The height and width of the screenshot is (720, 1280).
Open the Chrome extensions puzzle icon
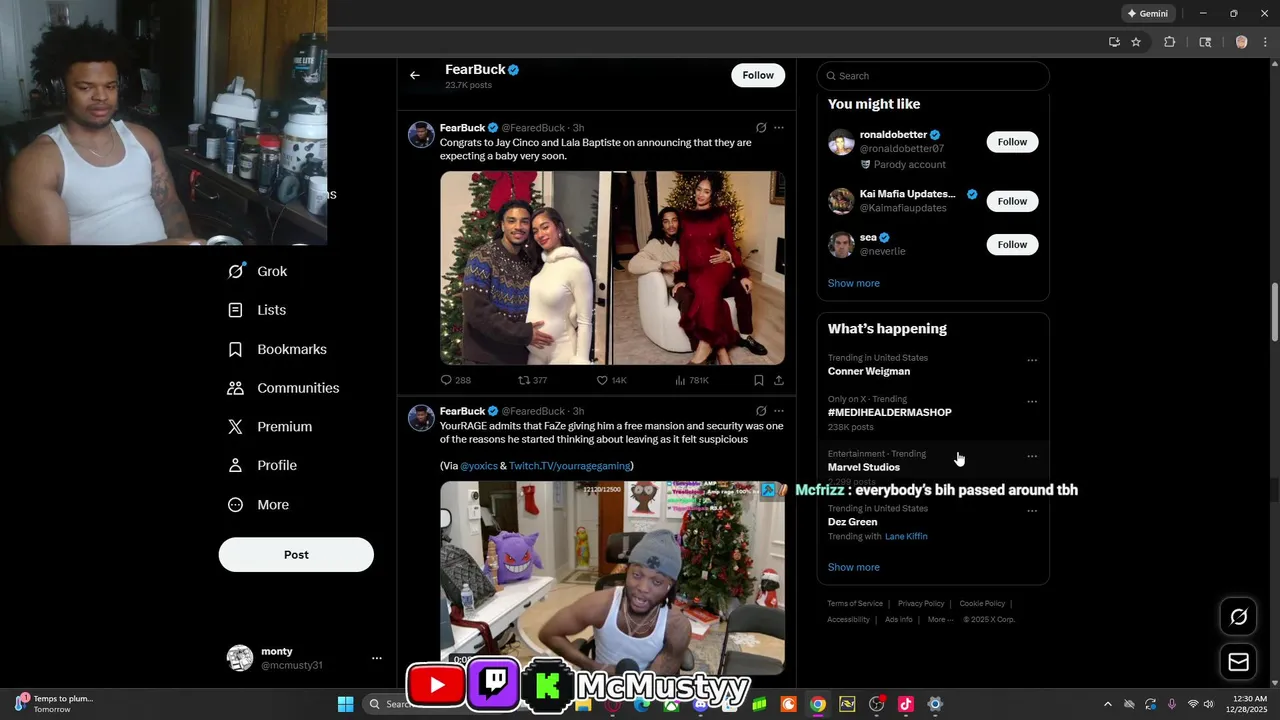point(1169,42)
